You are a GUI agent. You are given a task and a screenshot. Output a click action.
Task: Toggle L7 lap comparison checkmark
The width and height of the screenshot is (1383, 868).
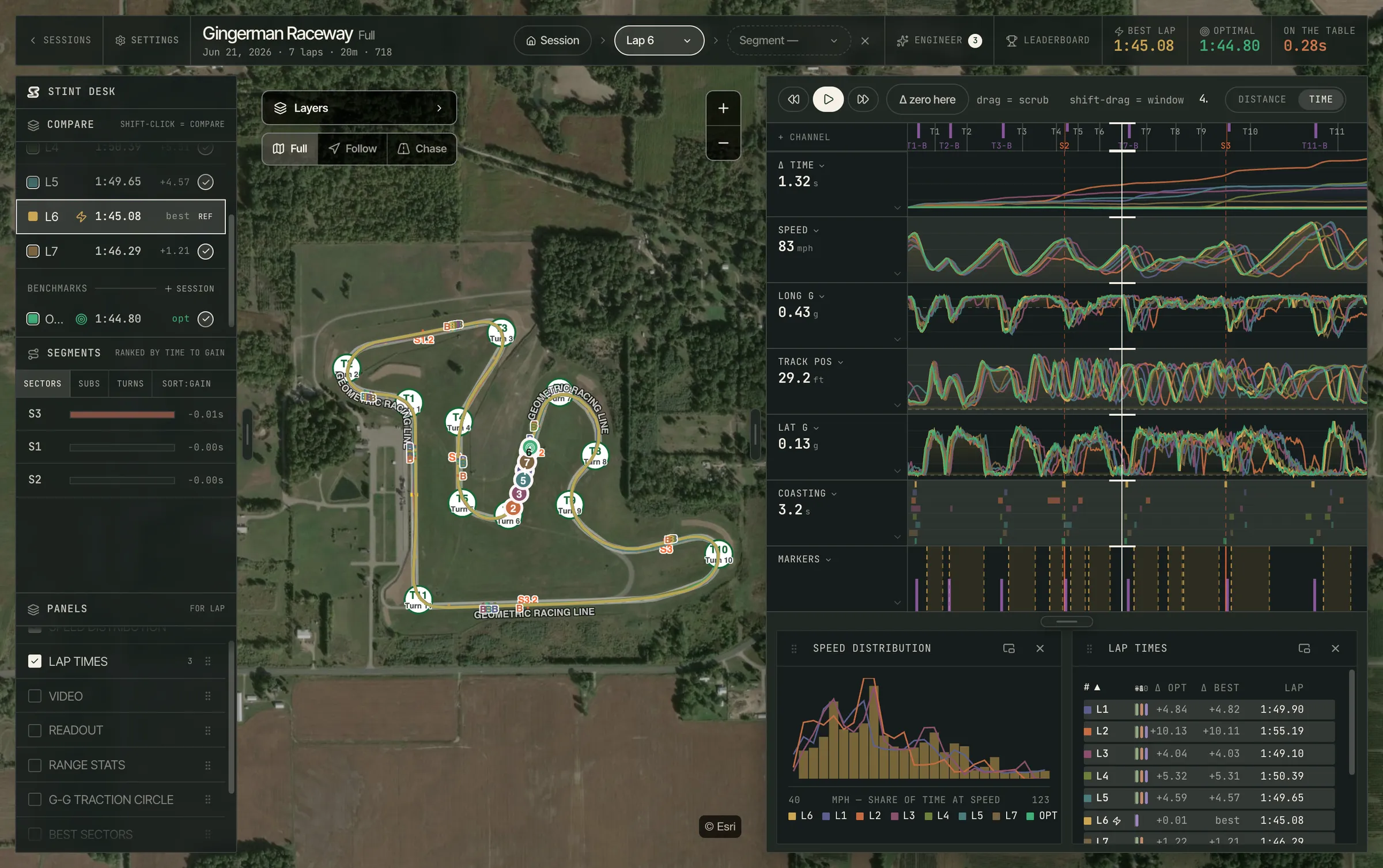click(x=206, y=251)
